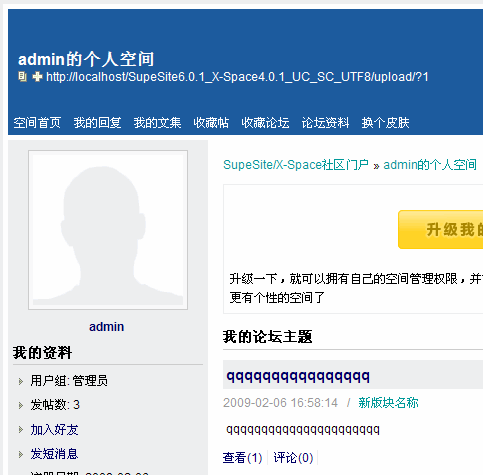Click 加入好友 to add friend
Viewport: 483px width, 475px height.
coord(54,430)
